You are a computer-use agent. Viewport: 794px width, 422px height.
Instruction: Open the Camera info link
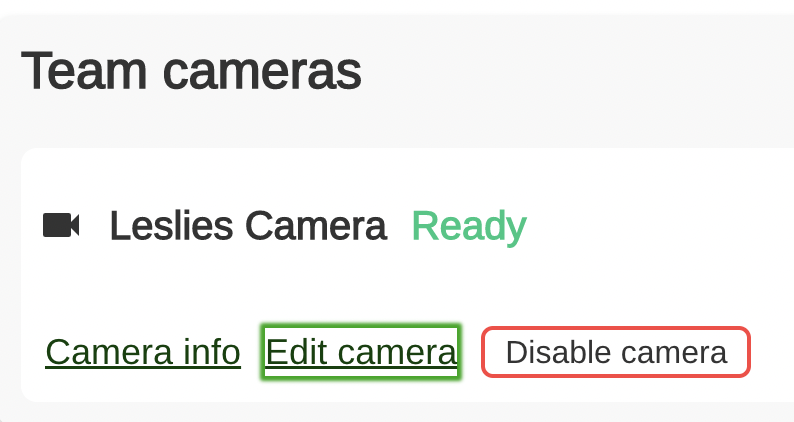143,352
